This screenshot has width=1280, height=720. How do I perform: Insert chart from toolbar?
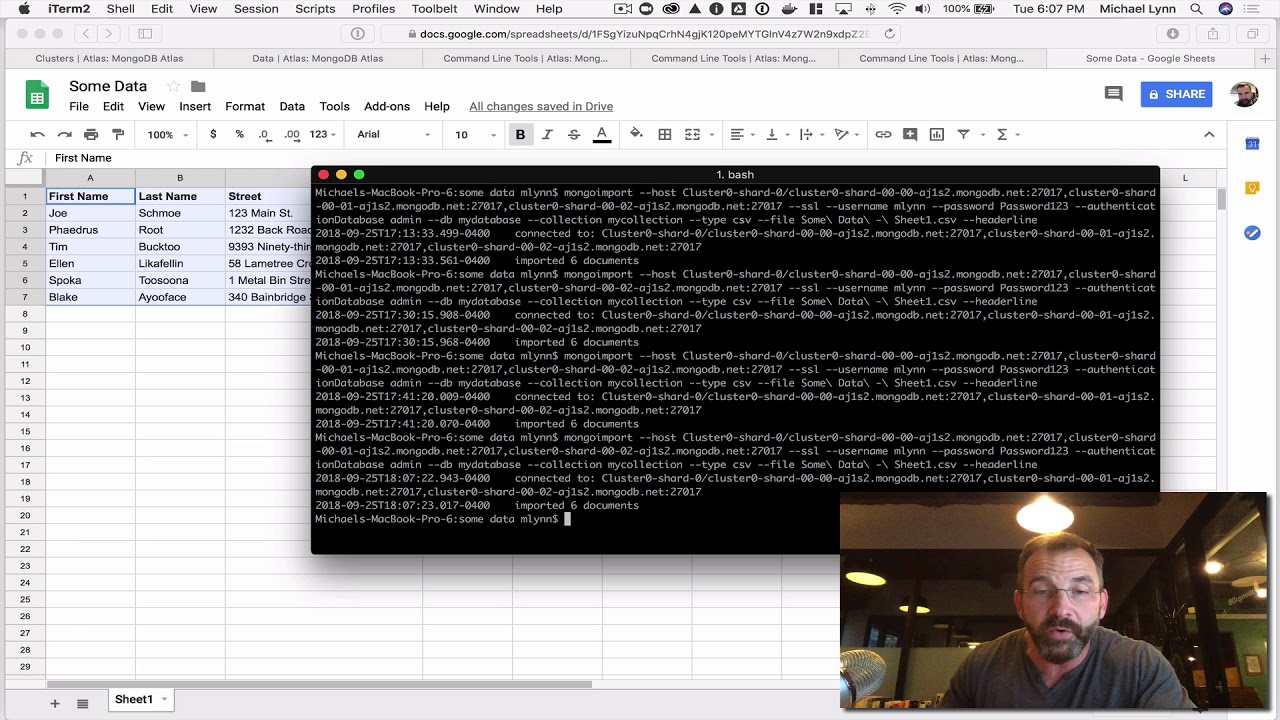[937, 134]
